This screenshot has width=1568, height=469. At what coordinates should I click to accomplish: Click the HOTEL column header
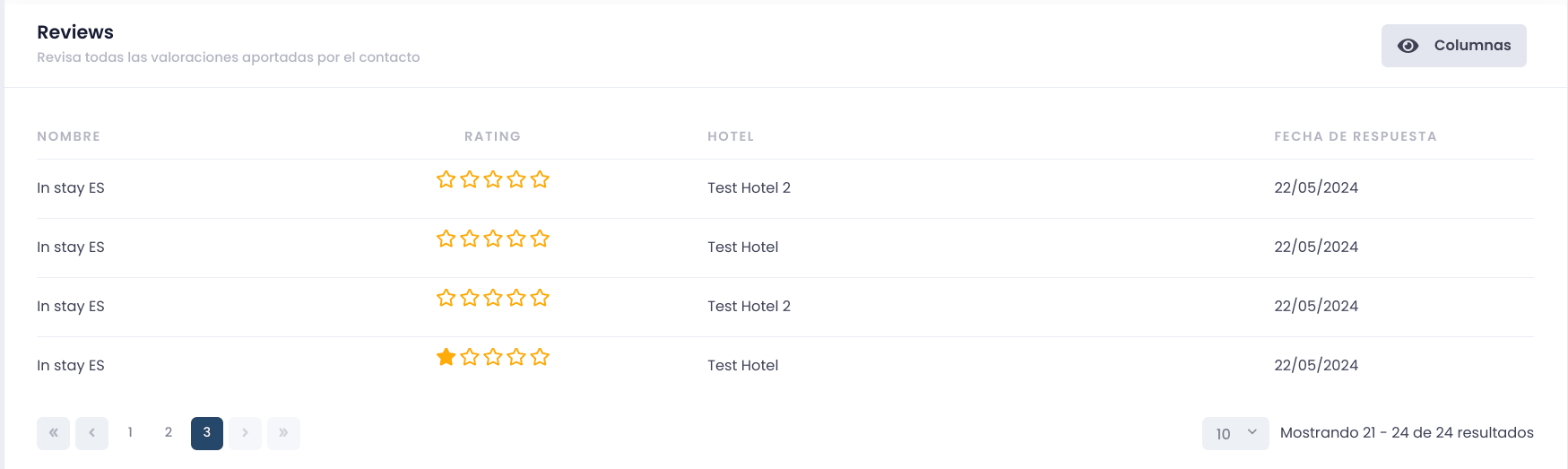[x=731, y=136]
